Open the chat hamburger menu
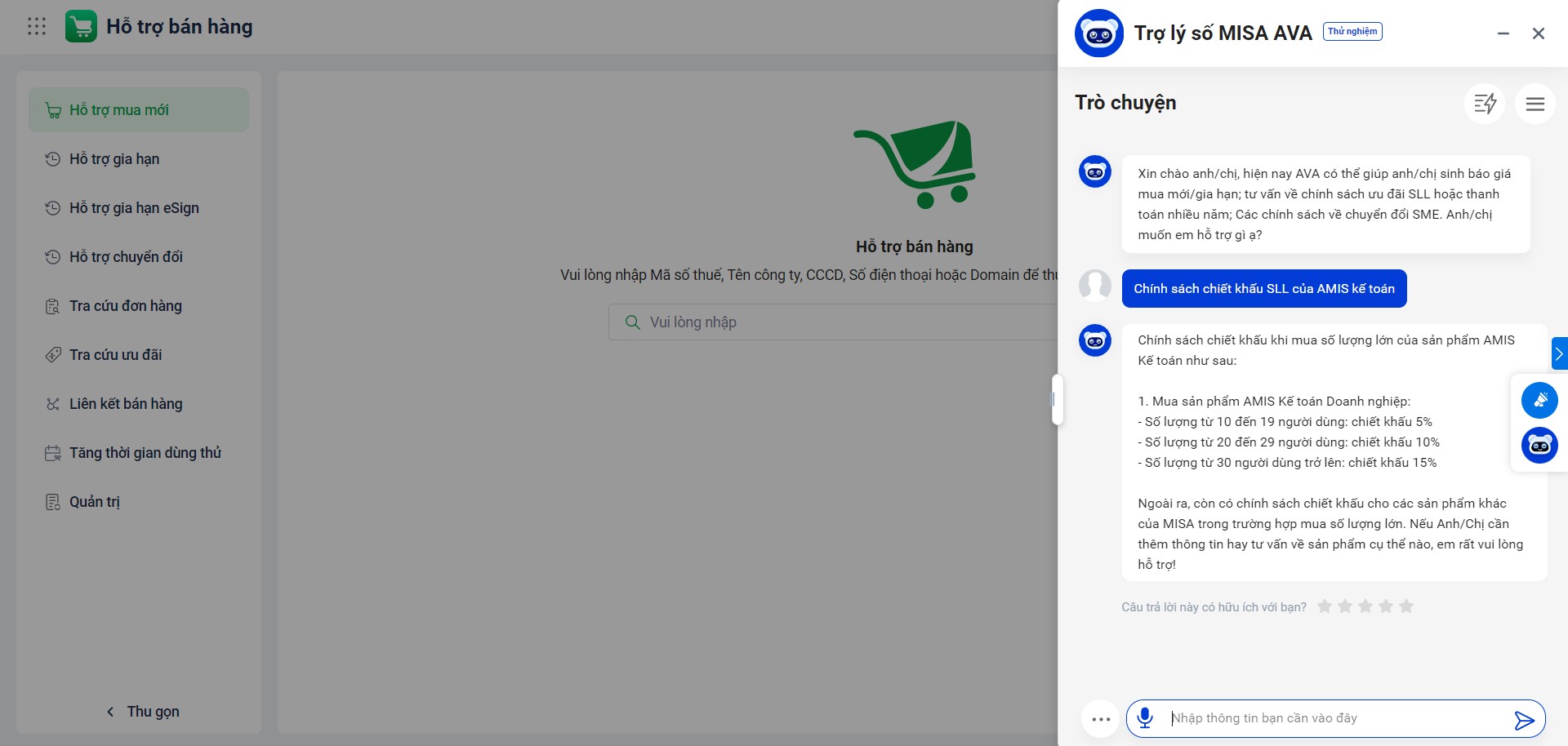Viewport: 1568px width, 746px height. (x=1535, y=104)
